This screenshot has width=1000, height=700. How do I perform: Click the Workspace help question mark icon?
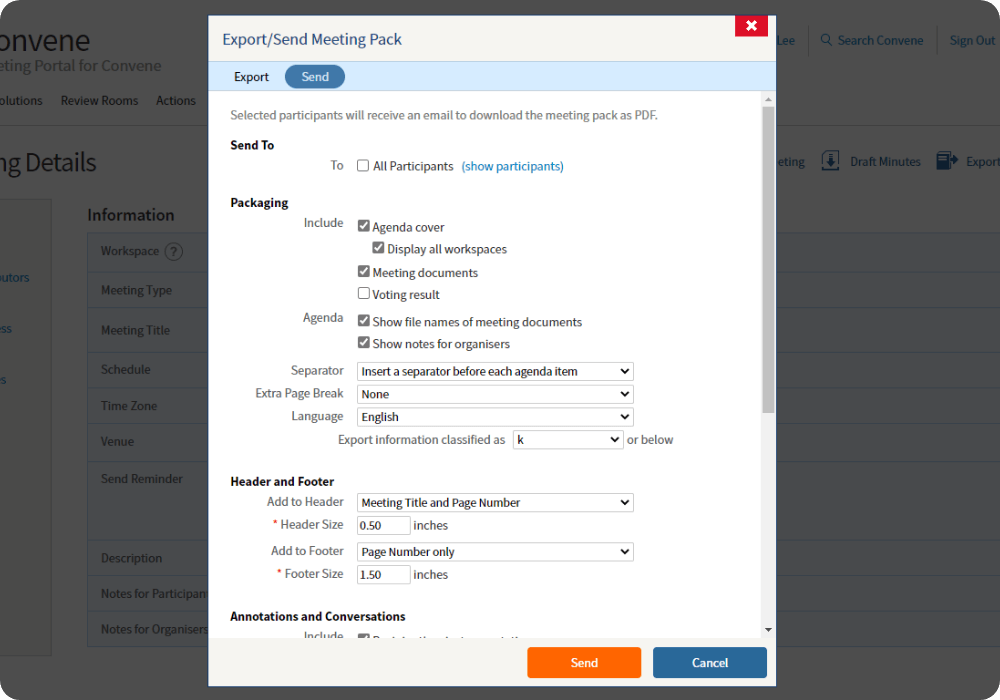174,251
